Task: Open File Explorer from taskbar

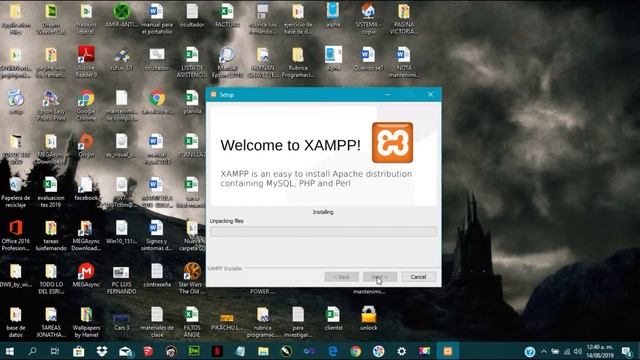Action: click(263, 351)
